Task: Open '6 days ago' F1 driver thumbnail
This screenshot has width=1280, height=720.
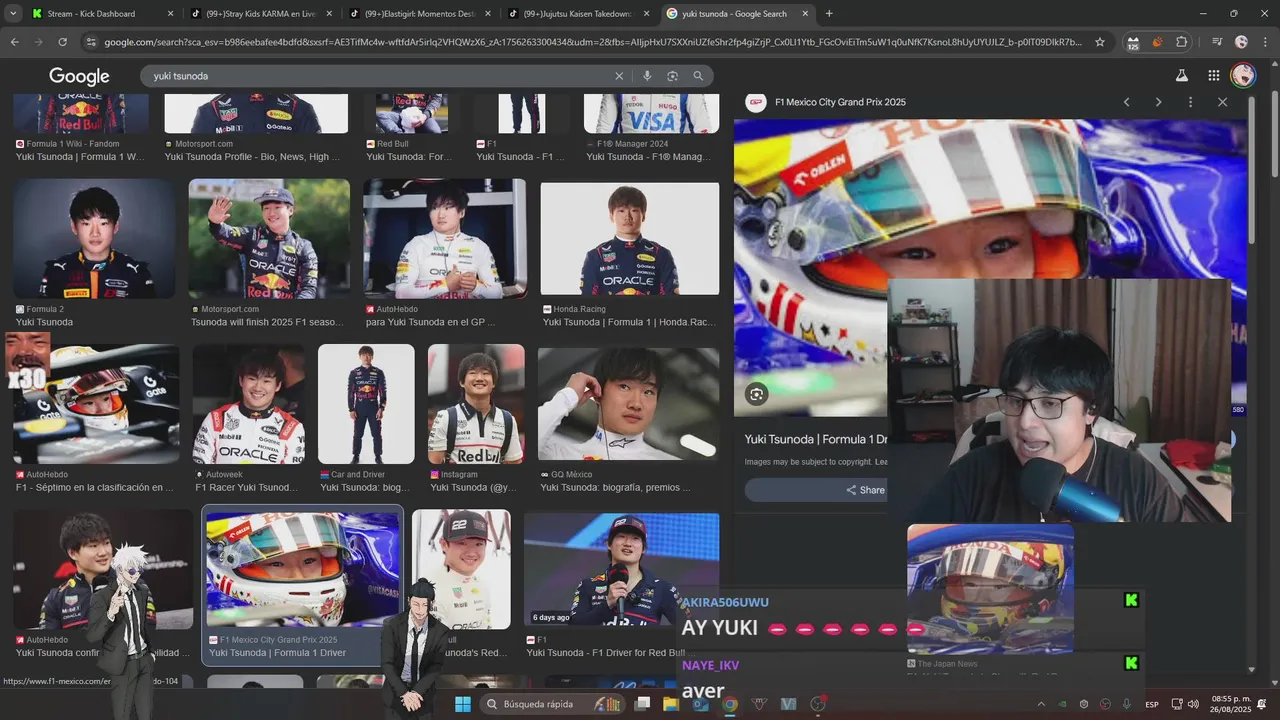Action: (621, 569)
